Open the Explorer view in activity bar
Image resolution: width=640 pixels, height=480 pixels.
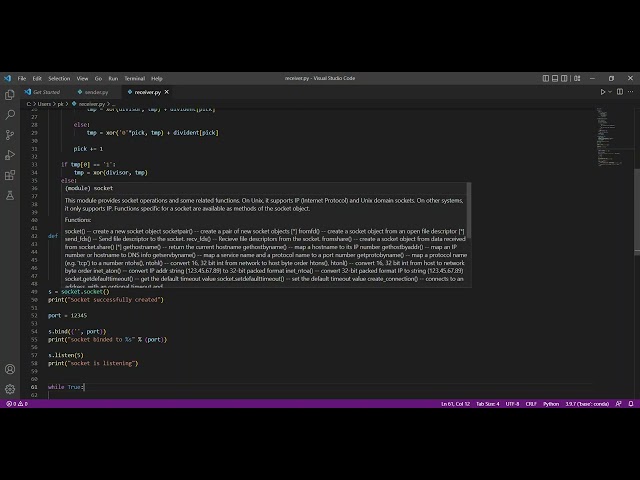pyautogui.click(x=10, y=95)
